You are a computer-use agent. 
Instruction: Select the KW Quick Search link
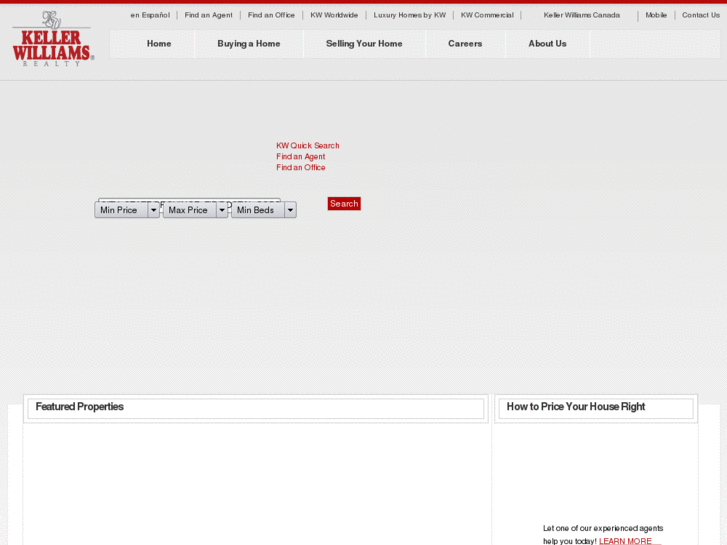[x=308, y=146]
